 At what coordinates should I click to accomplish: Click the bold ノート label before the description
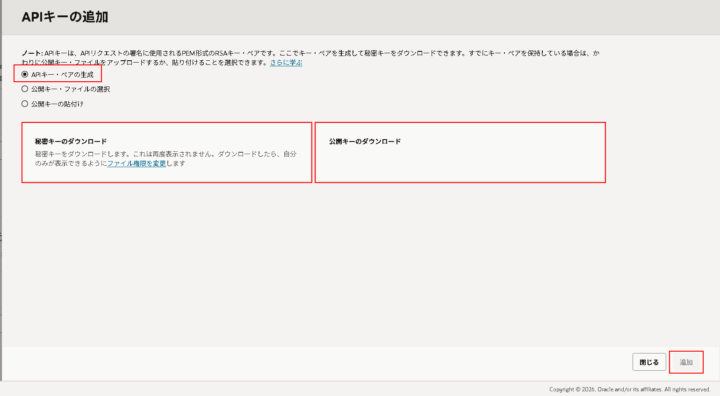pyautogui.click(x=32, y=53)
